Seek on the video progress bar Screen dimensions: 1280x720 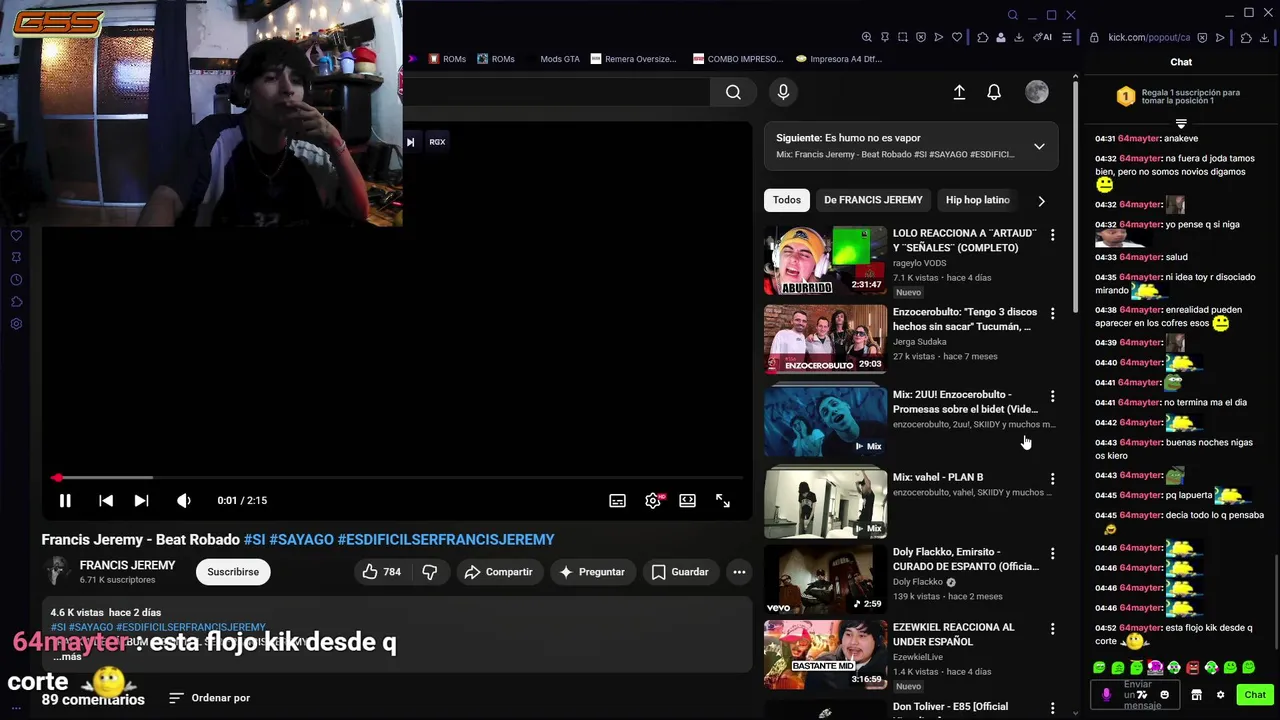[x=397, y=478]
